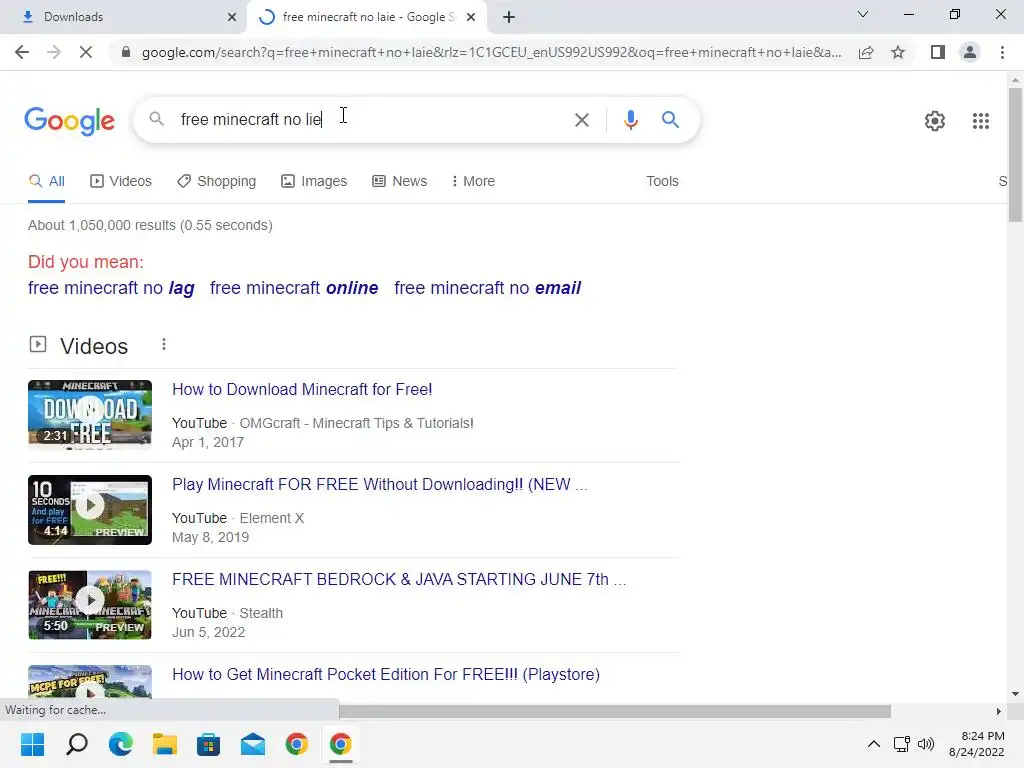This screenshot has width=1024, height=768.
Task: Select the All results tab
Action: pyautogui.click(x=46, y=182)
